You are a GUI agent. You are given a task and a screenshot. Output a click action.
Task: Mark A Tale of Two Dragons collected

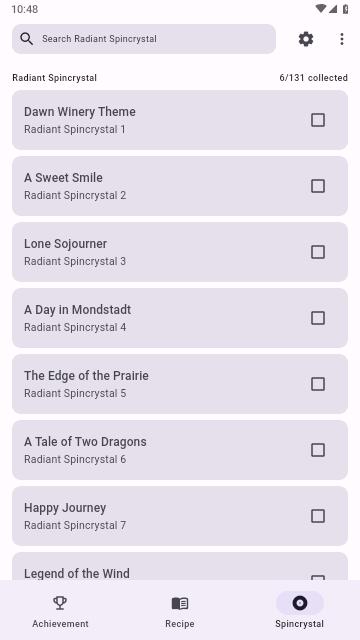(x=318, y=450)
